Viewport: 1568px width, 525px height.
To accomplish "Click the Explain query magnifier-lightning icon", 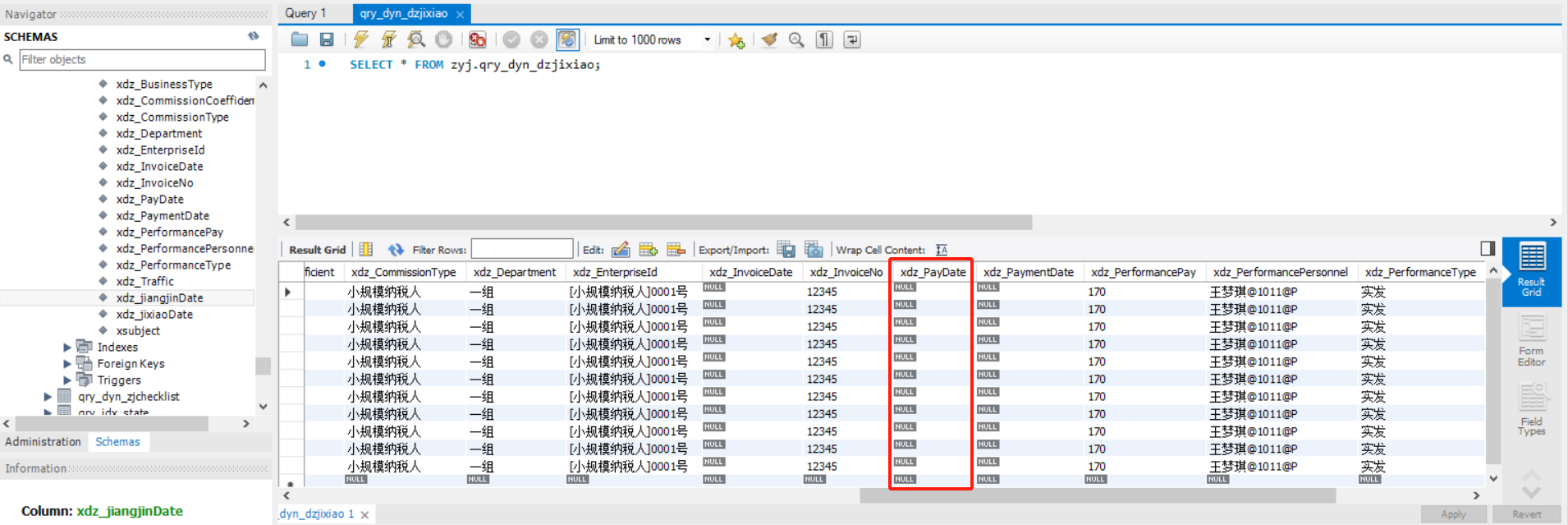I will point(416,39).
